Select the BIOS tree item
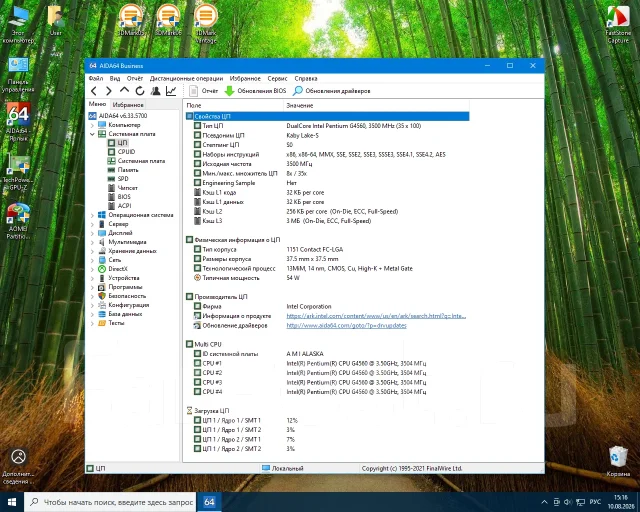Screen dimensions: 640x512 pos(119,197)
